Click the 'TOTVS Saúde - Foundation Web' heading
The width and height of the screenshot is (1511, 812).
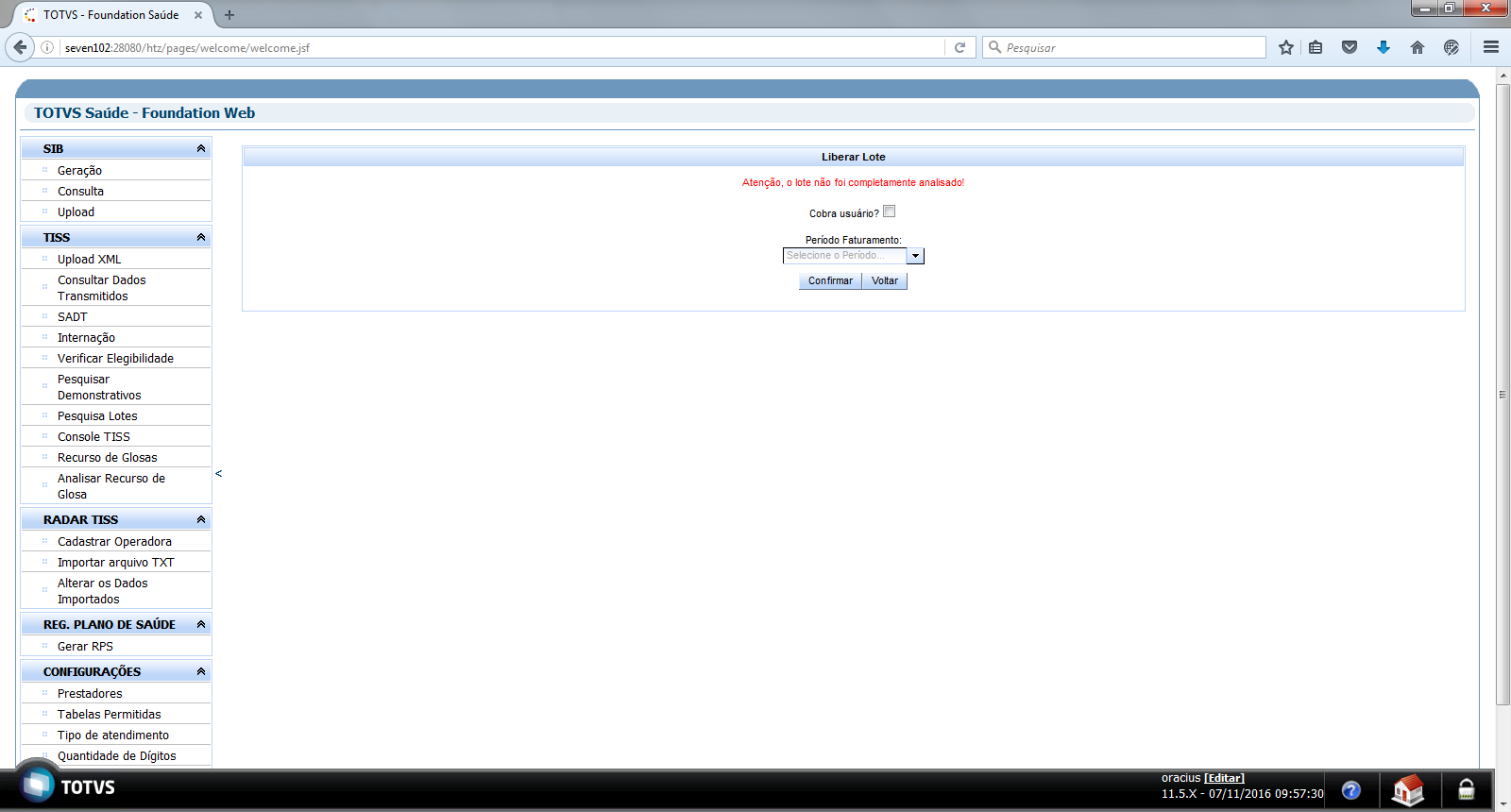(x=144, y=113)
